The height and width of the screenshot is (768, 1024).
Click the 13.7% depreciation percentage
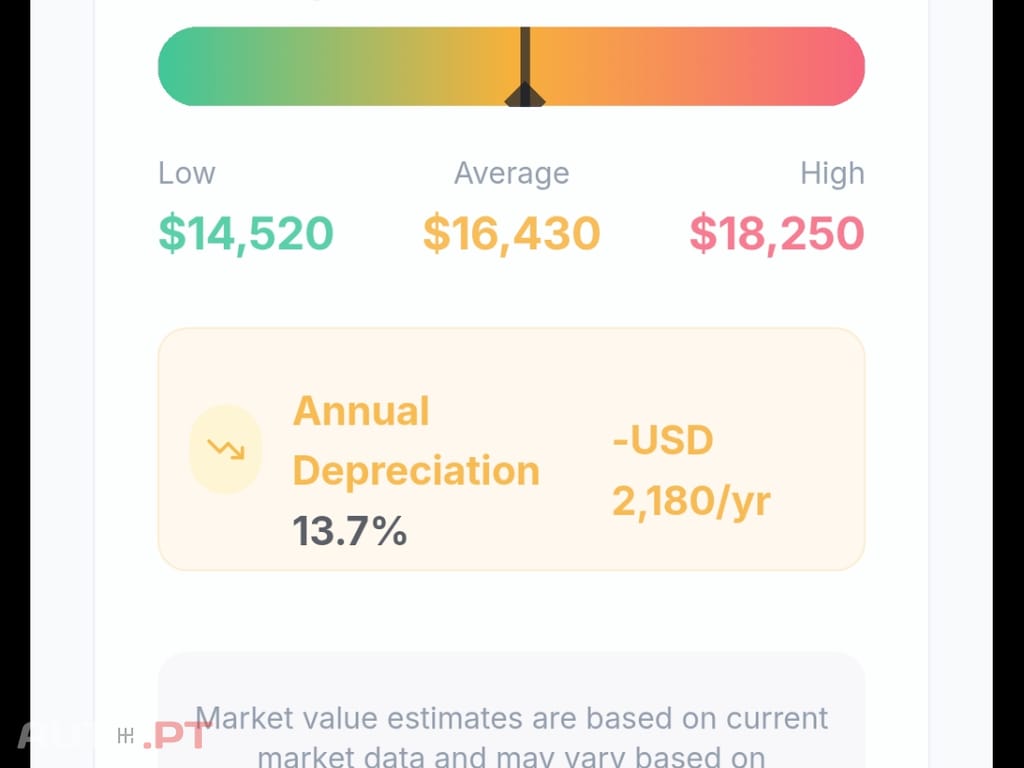[x=350, y=531]
